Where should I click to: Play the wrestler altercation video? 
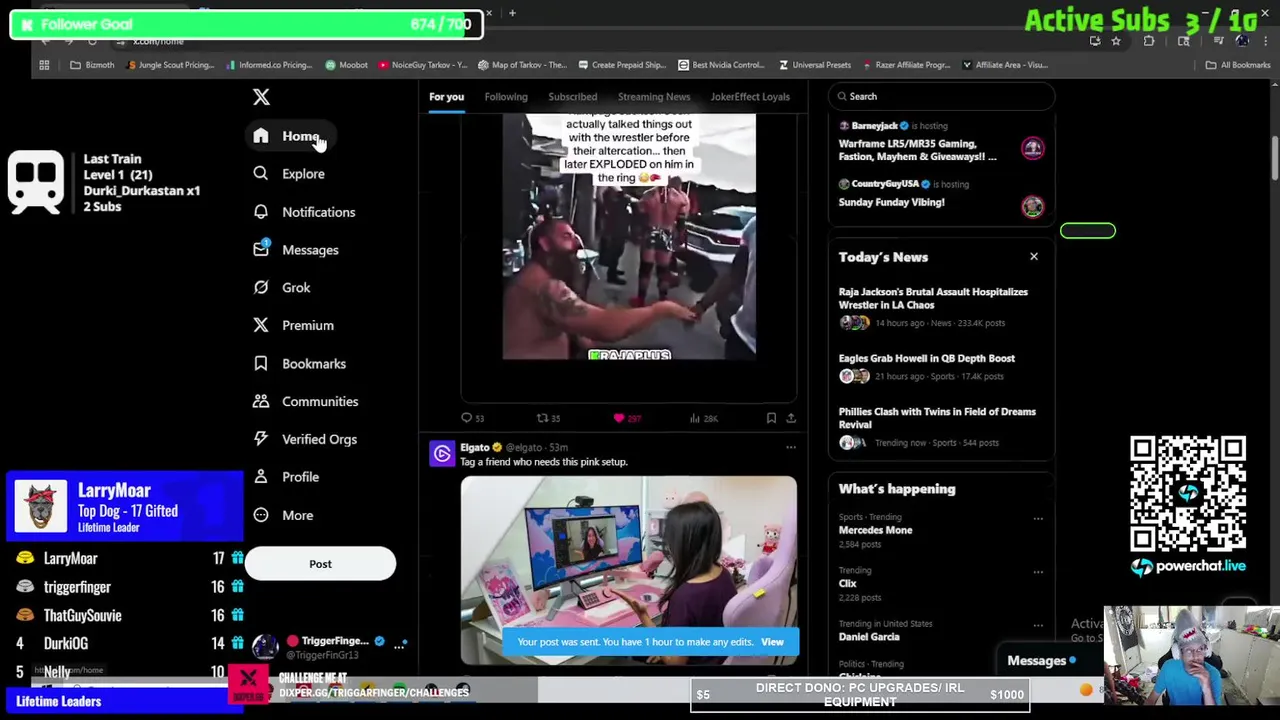pyautogui.click(x=629, y=236)
